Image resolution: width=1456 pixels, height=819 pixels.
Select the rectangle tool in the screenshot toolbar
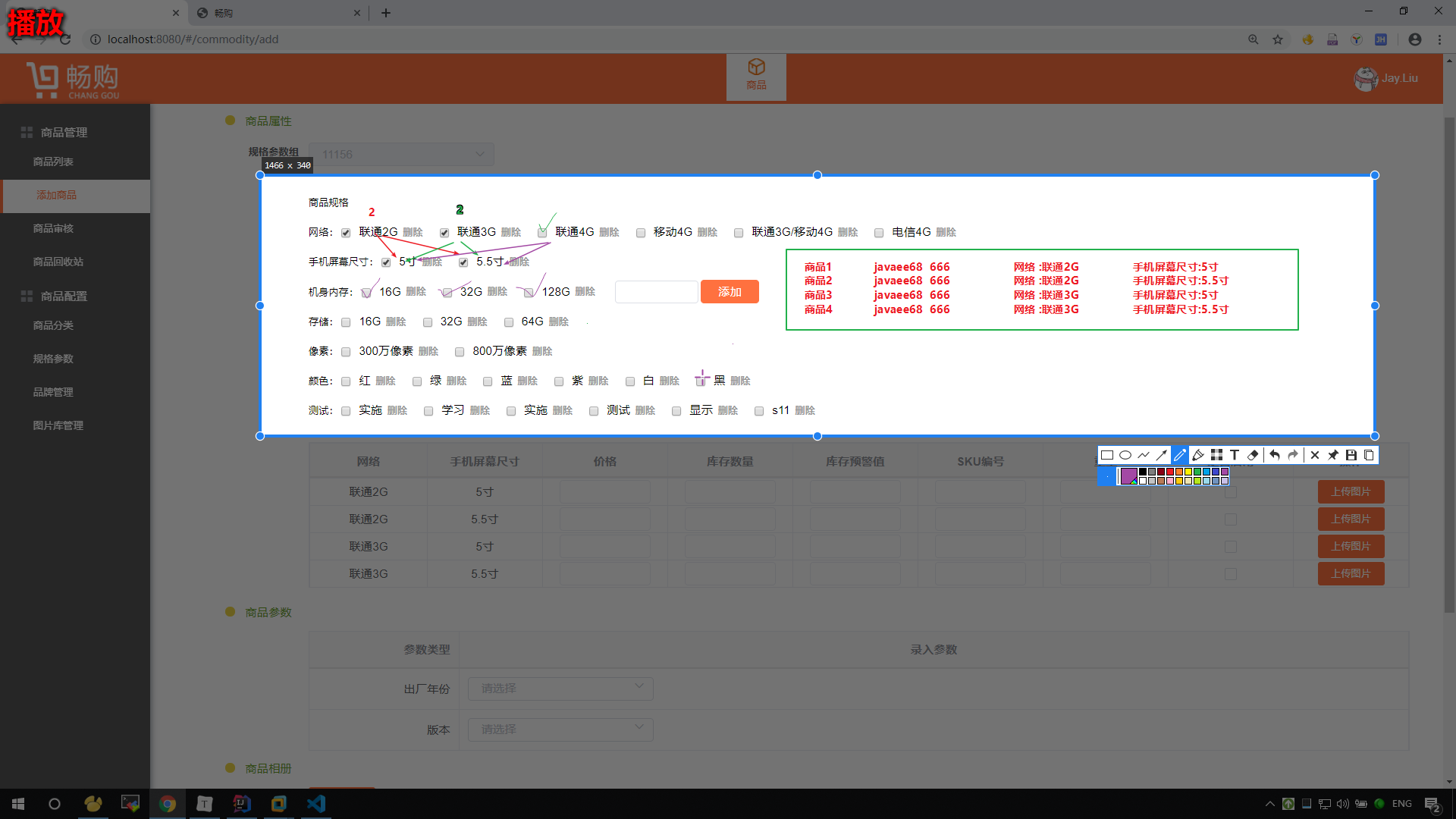[x=1107, y=455]
